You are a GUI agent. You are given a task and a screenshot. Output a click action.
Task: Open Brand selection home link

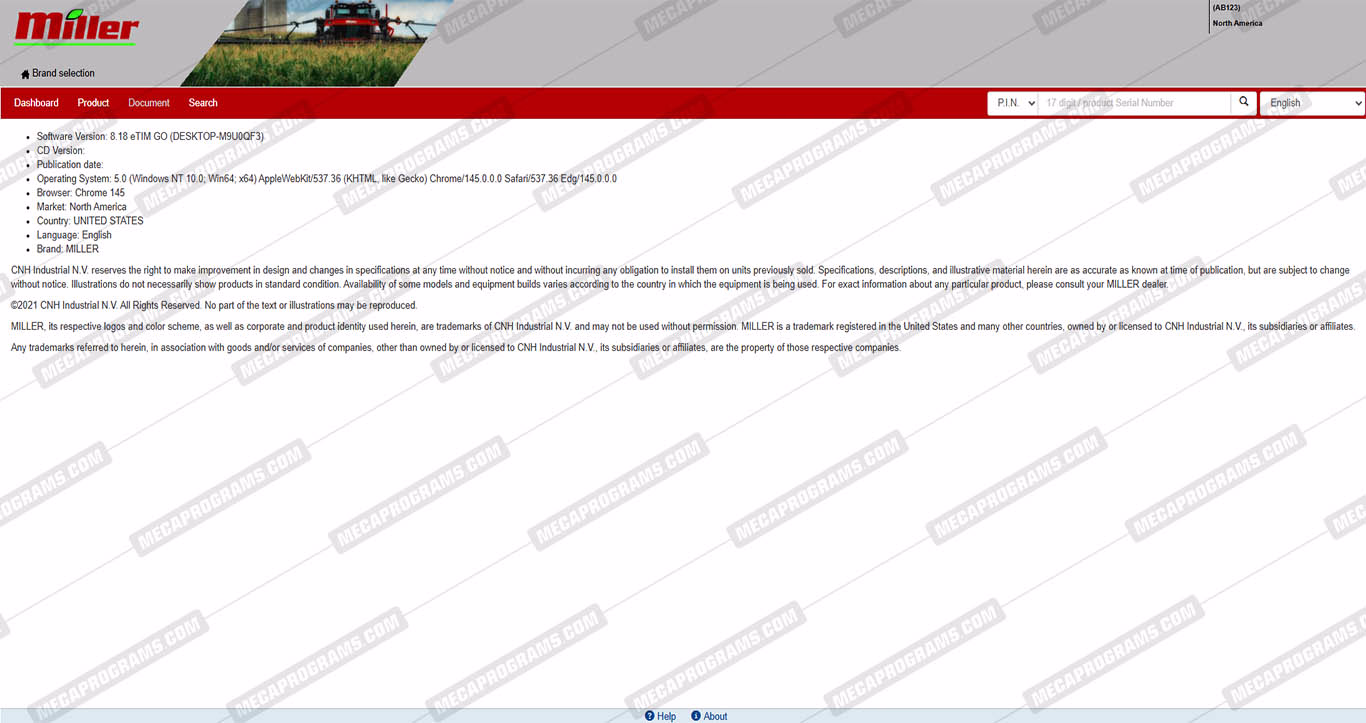click(58, 73)
